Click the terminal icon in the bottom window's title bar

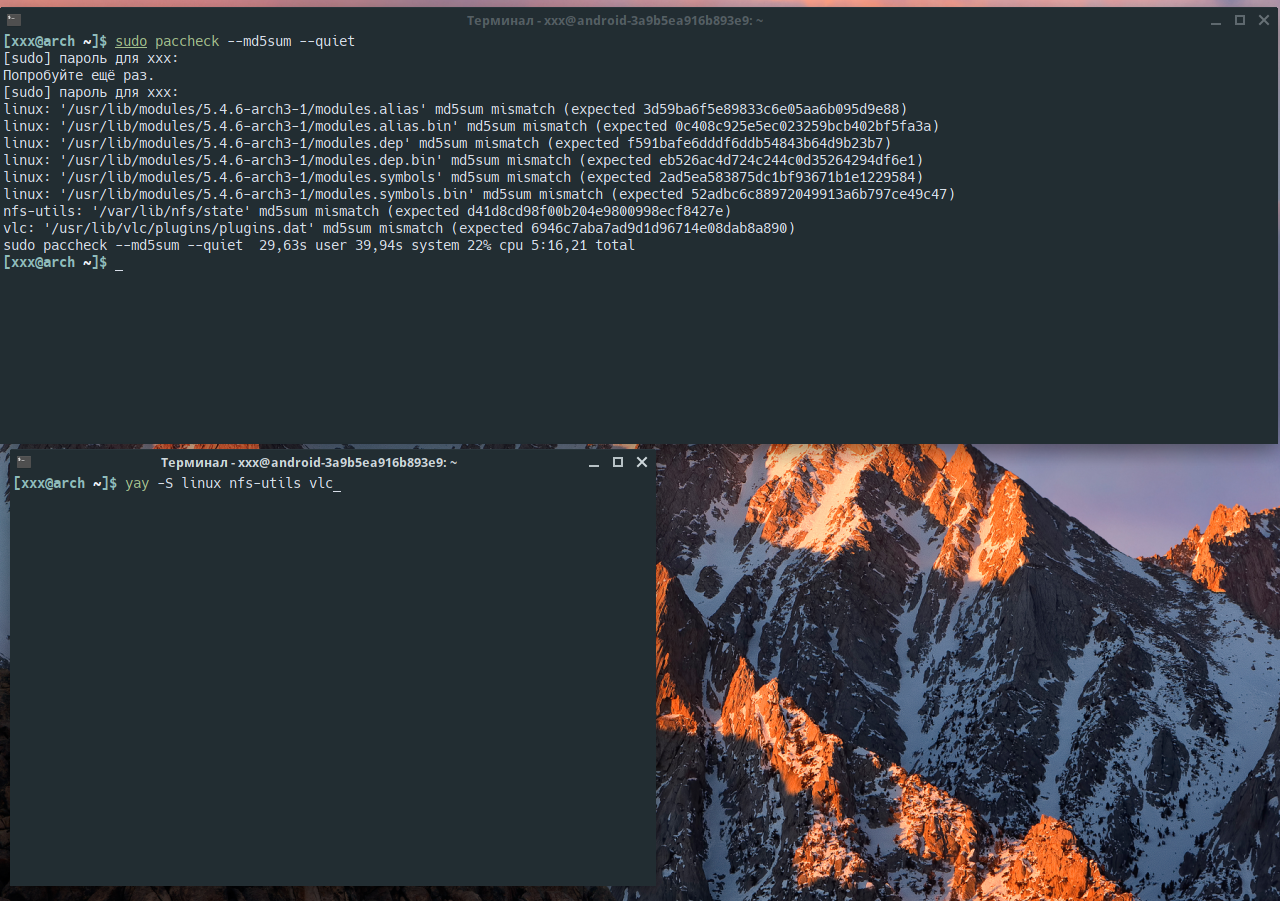click(24, 462)
